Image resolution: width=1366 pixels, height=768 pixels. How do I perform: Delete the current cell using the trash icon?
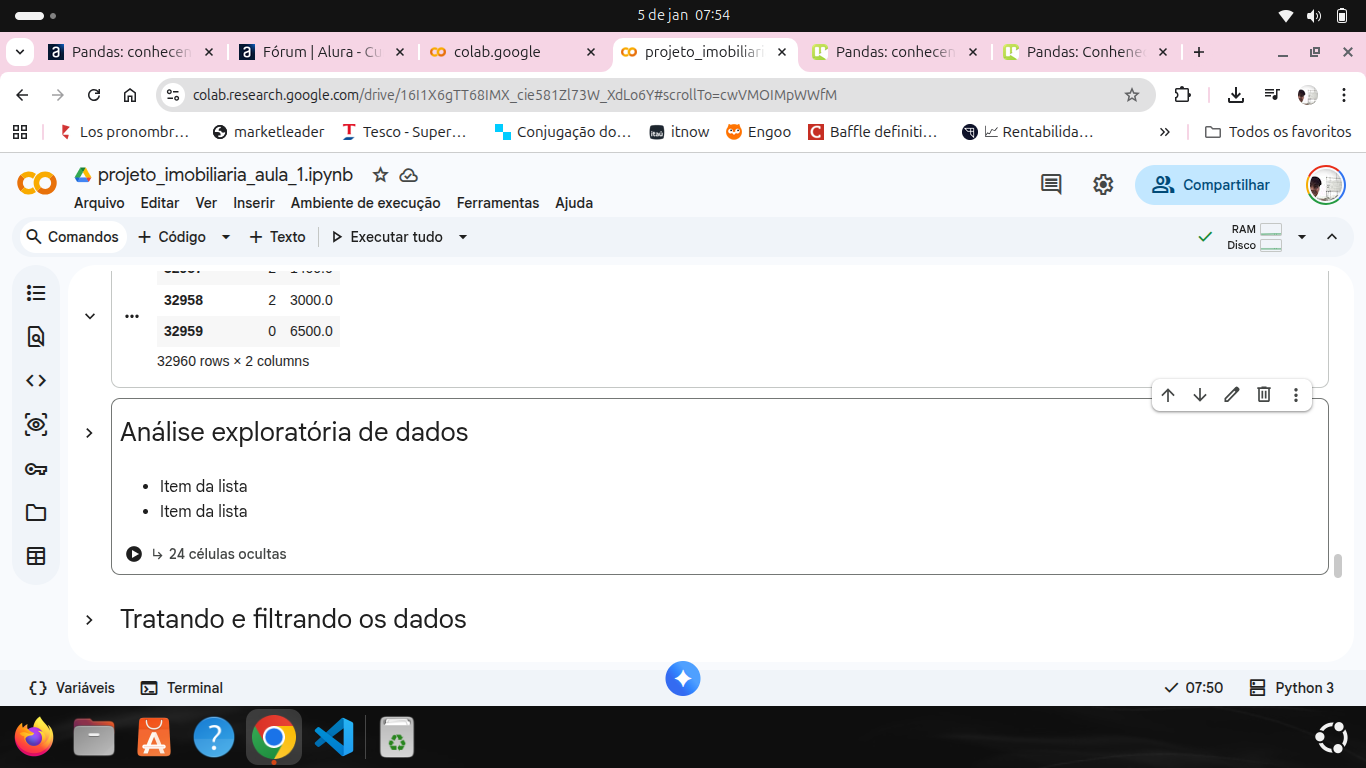point(1263,395)
